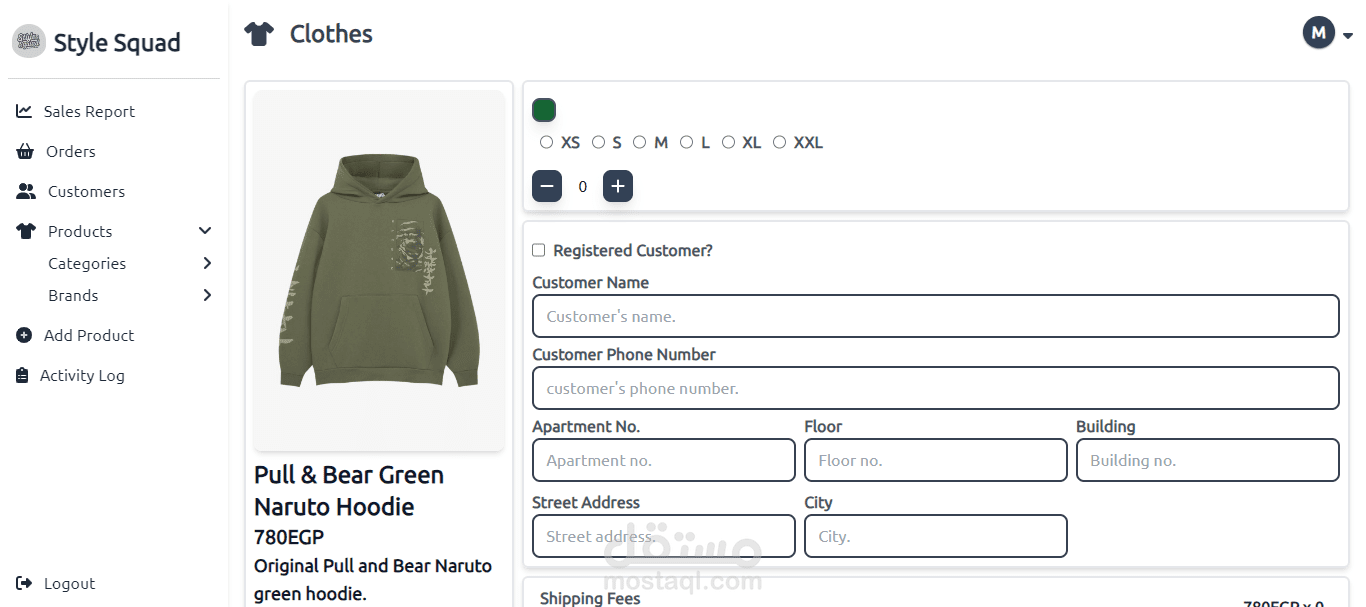Select size L radio button
The height and width of the screenshot is (607, 1366).
pyautogui.click(x=686, y=142)
